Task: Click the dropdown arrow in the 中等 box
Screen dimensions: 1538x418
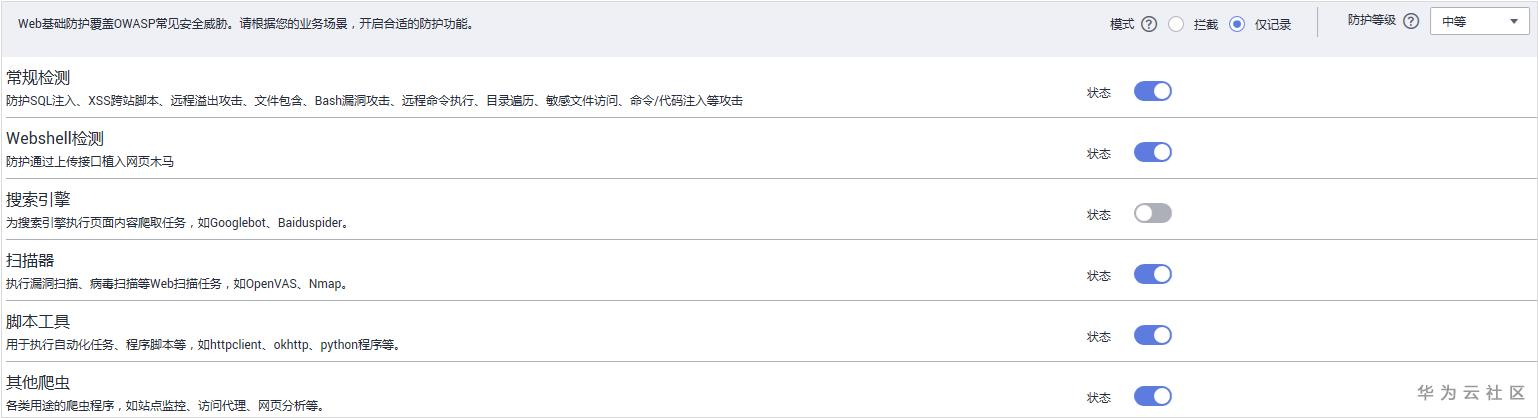Action: click(x=1513, y=22)
